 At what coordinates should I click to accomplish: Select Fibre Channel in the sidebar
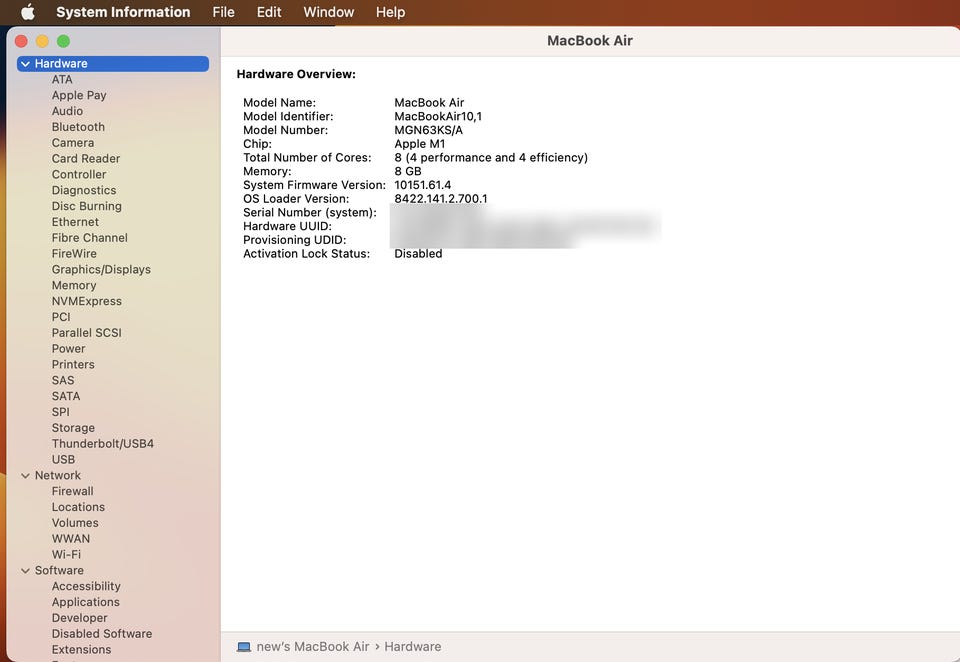(90, 238)
